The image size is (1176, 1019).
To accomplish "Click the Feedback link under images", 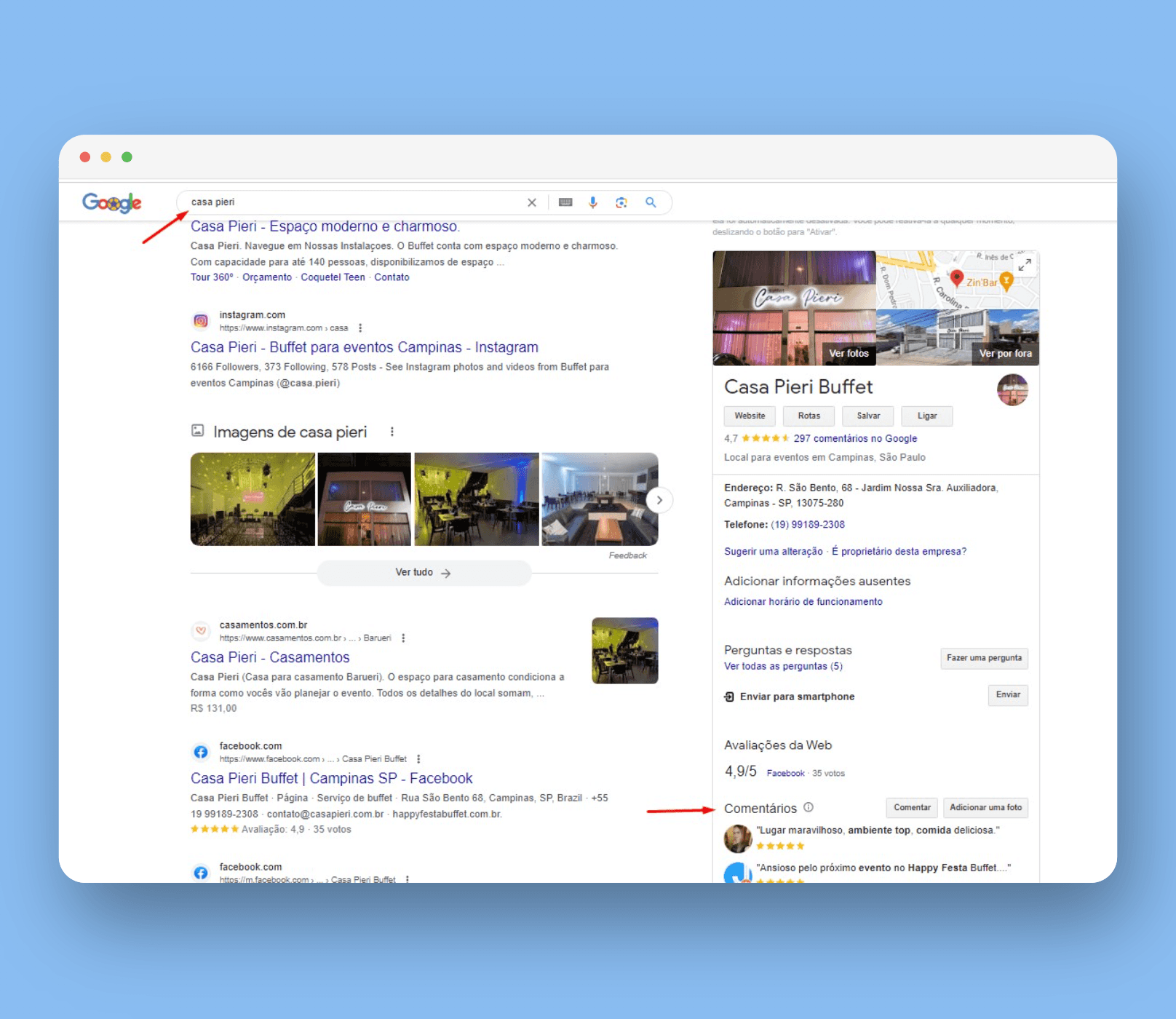I will (628, 555).
